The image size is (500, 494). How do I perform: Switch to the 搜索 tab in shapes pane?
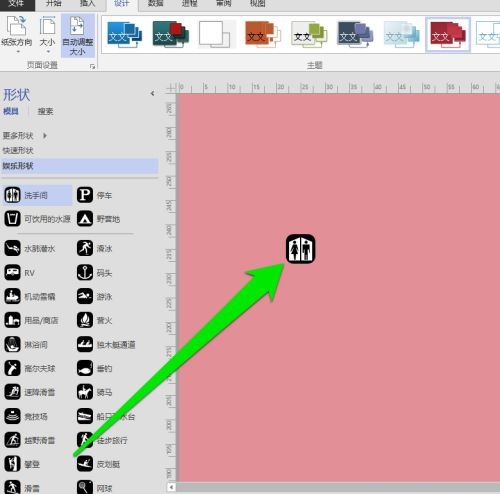point(45,111)
